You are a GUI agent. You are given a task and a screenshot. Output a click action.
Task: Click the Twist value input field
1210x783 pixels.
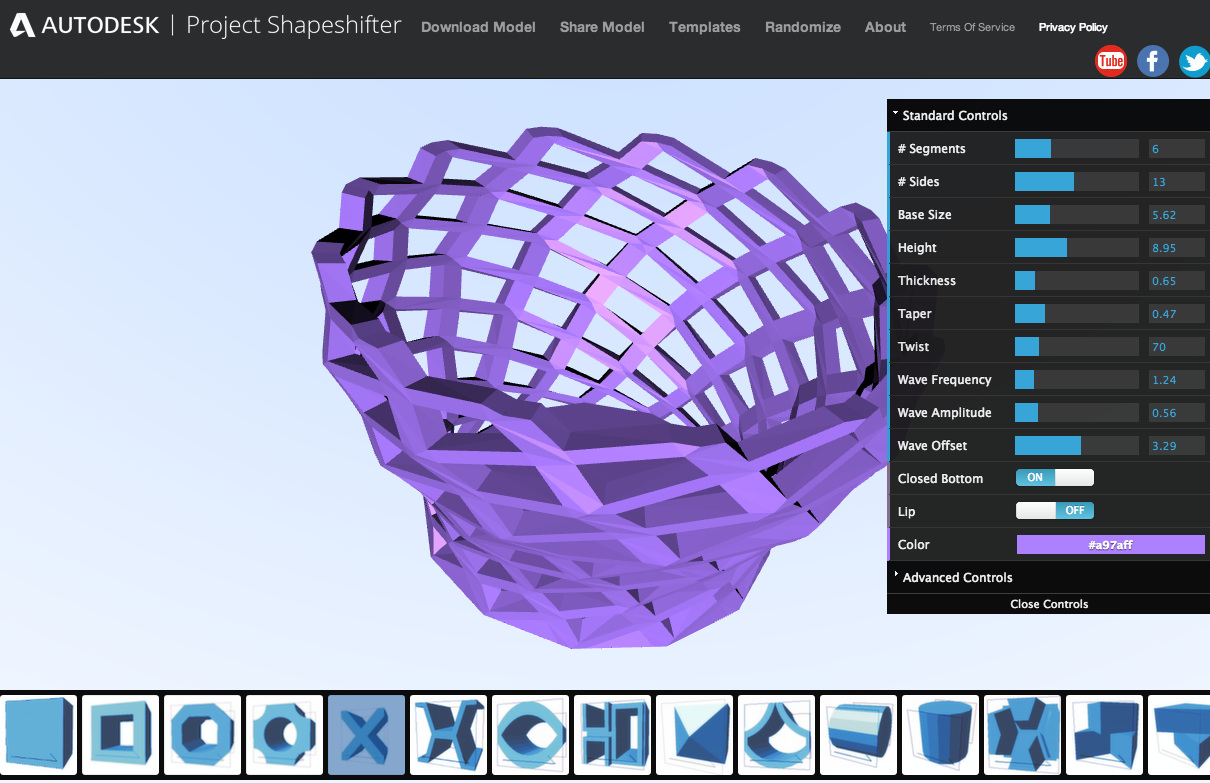[1176, 347]
